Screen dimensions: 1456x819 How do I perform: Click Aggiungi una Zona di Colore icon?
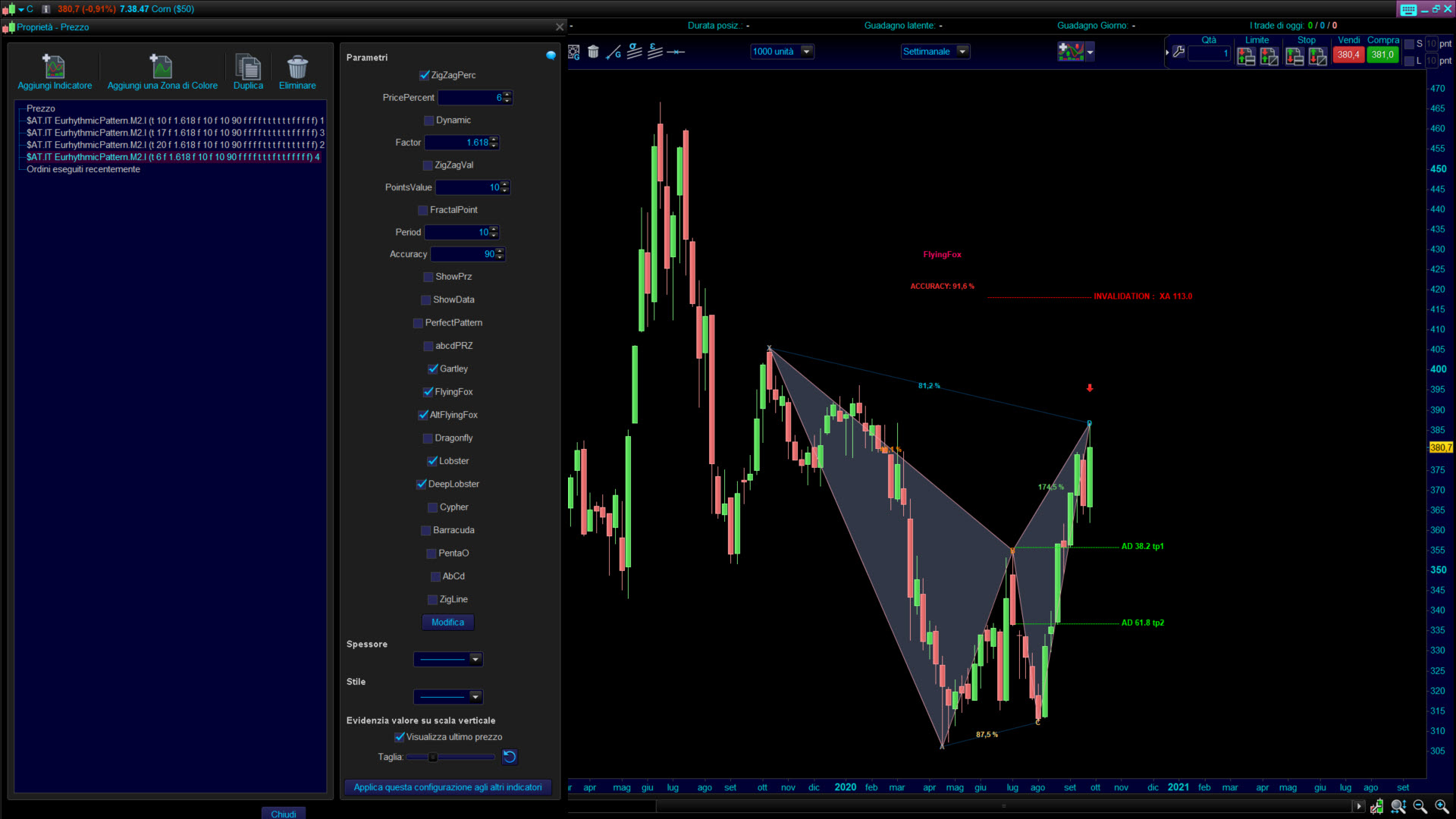click(162, 67)
